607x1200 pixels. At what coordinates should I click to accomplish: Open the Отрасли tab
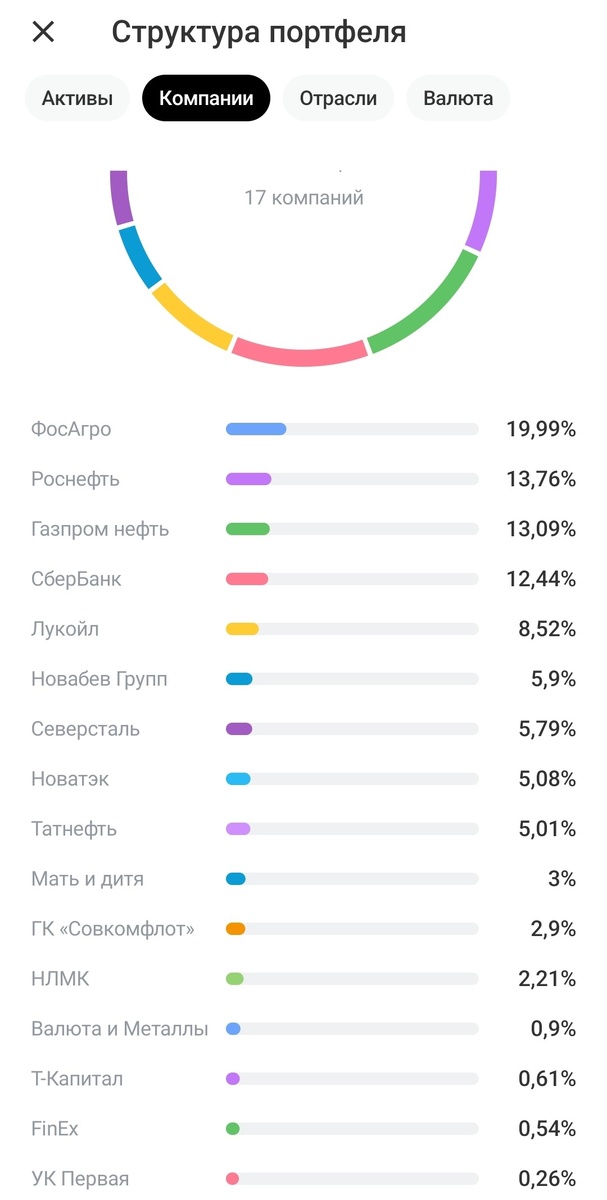[x=337, y=97]
